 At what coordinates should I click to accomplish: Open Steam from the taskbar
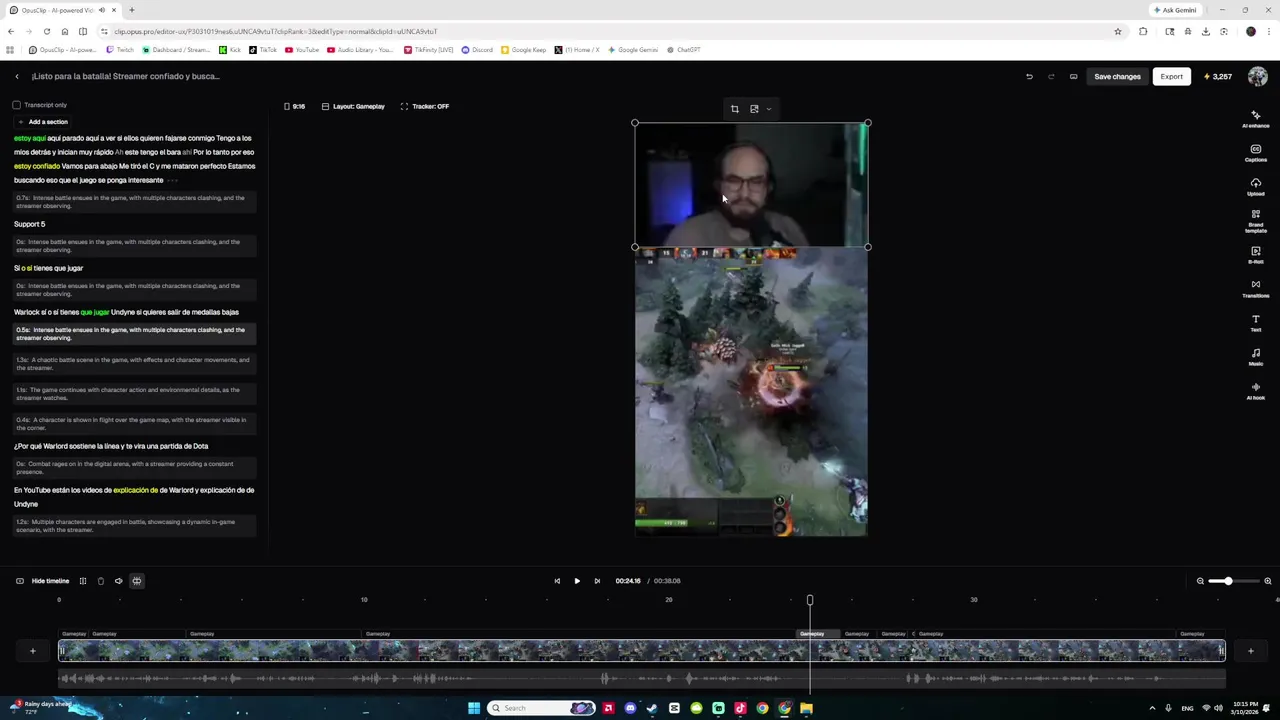tap(652, 708)
